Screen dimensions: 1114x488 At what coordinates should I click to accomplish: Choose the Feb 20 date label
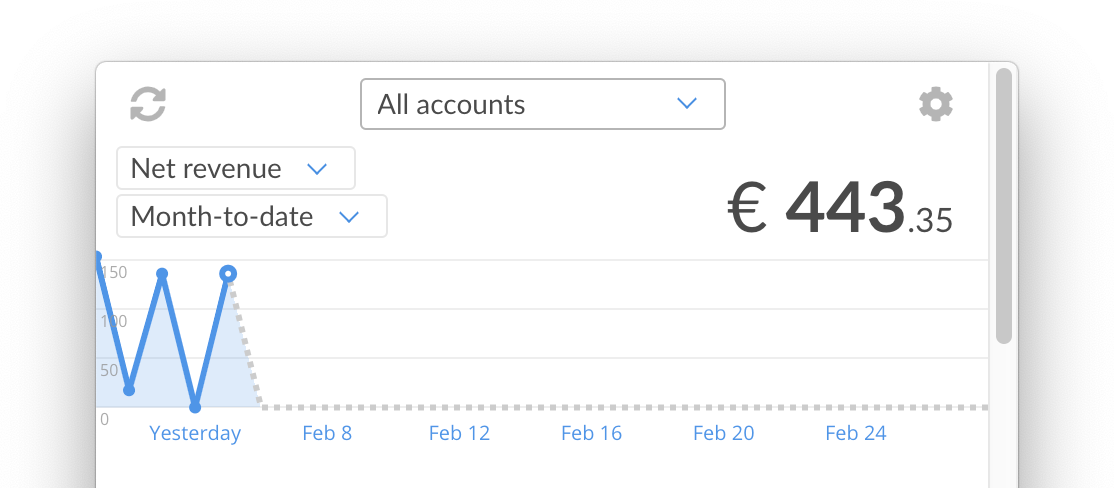pyautogui.click(x=723, y=433)
